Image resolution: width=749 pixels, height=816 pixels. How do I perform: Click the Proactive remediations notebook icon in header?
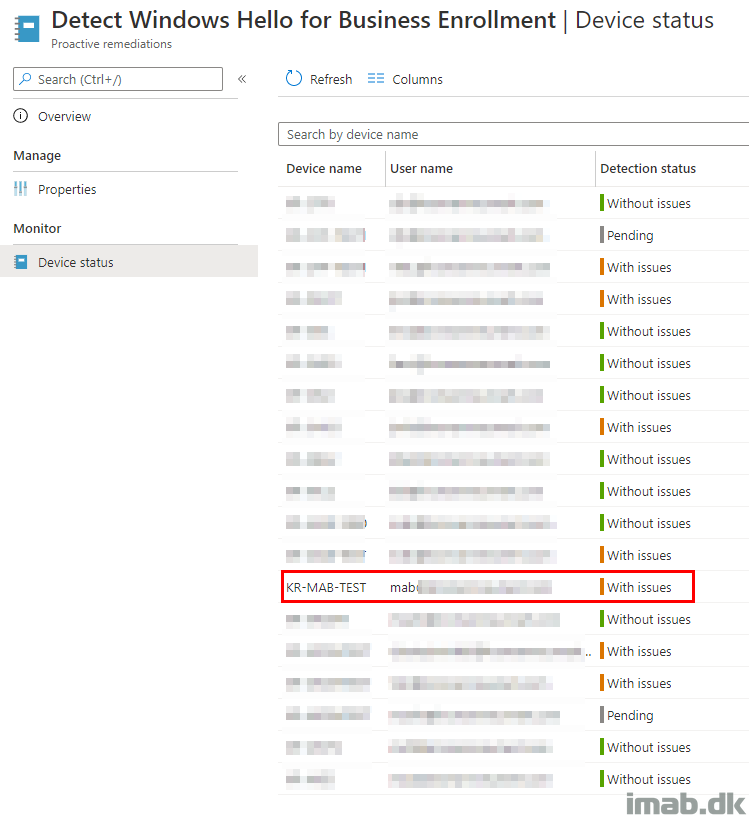tap(27, 29)
